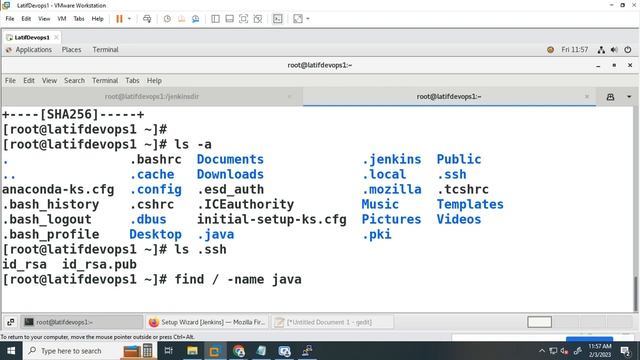Close the LatifDevops1 VM tab
The height and width of the screenshot is (360, 640).
56,37
